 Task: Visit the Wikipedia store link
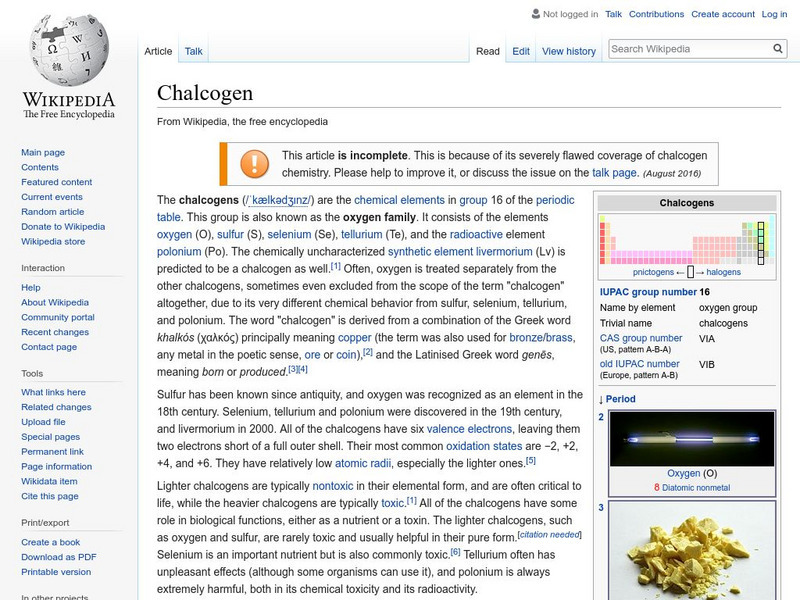point(53,241)
